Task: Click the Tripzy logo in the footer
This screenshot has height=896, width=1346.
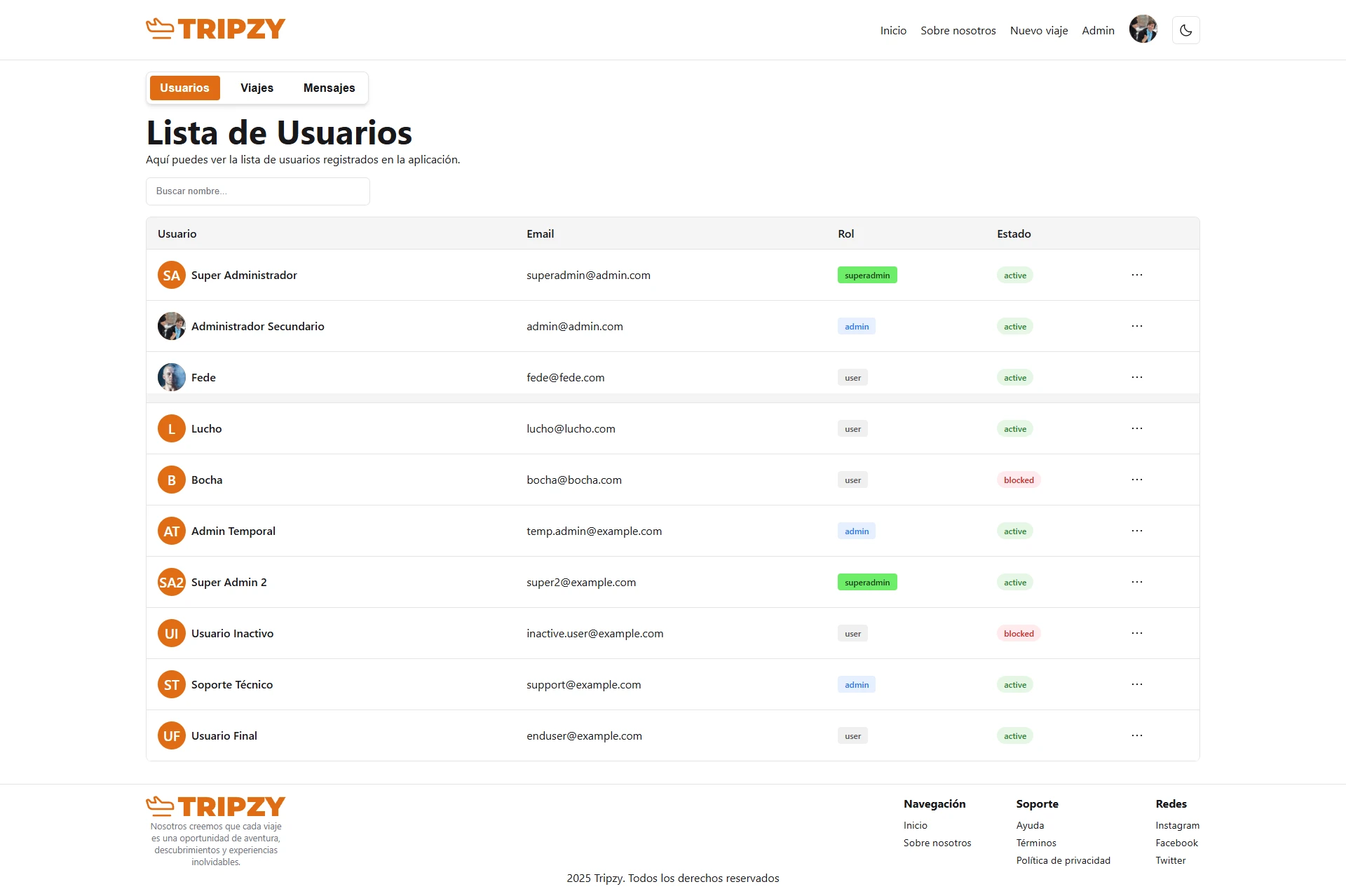Action: pyautogui.click(x=215, y=806)
